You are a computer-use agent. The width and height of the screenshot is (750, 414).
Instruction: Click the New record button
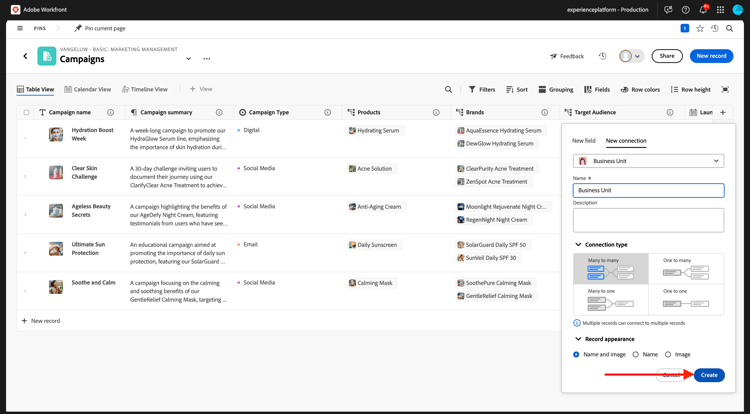point(711,56)
